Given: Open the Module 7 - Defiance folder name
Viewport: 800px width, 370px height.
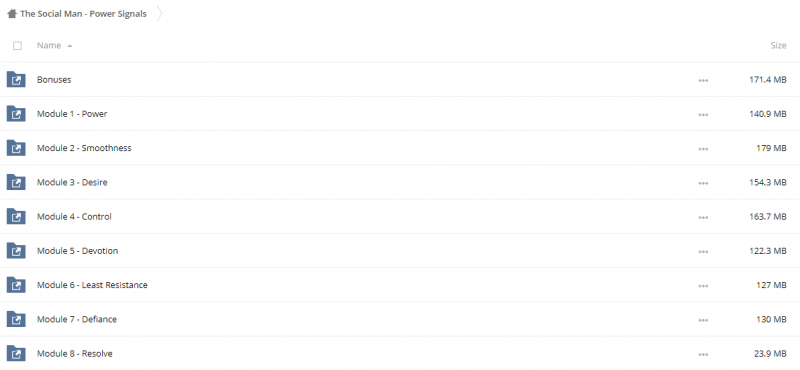Looking at the screenshot, I should [x=77, y=319].
